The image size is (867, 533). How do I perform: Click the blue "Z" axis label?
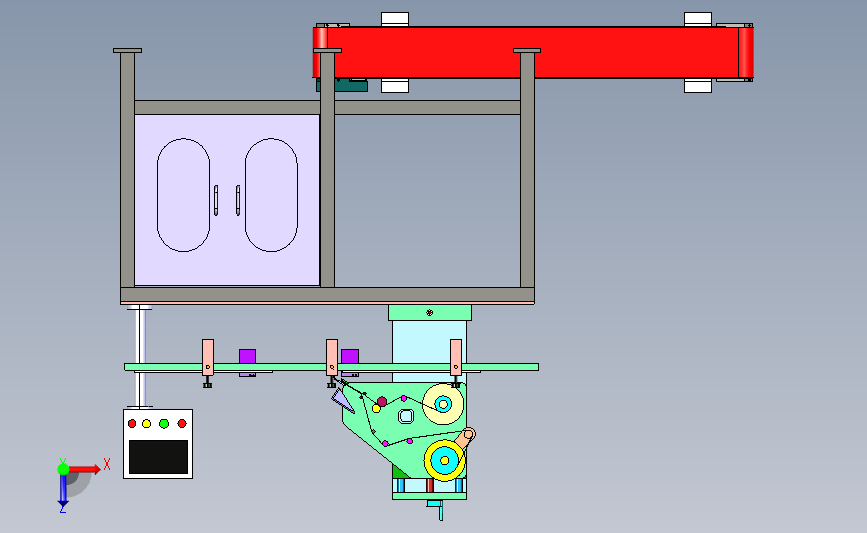tap(62, 510)
